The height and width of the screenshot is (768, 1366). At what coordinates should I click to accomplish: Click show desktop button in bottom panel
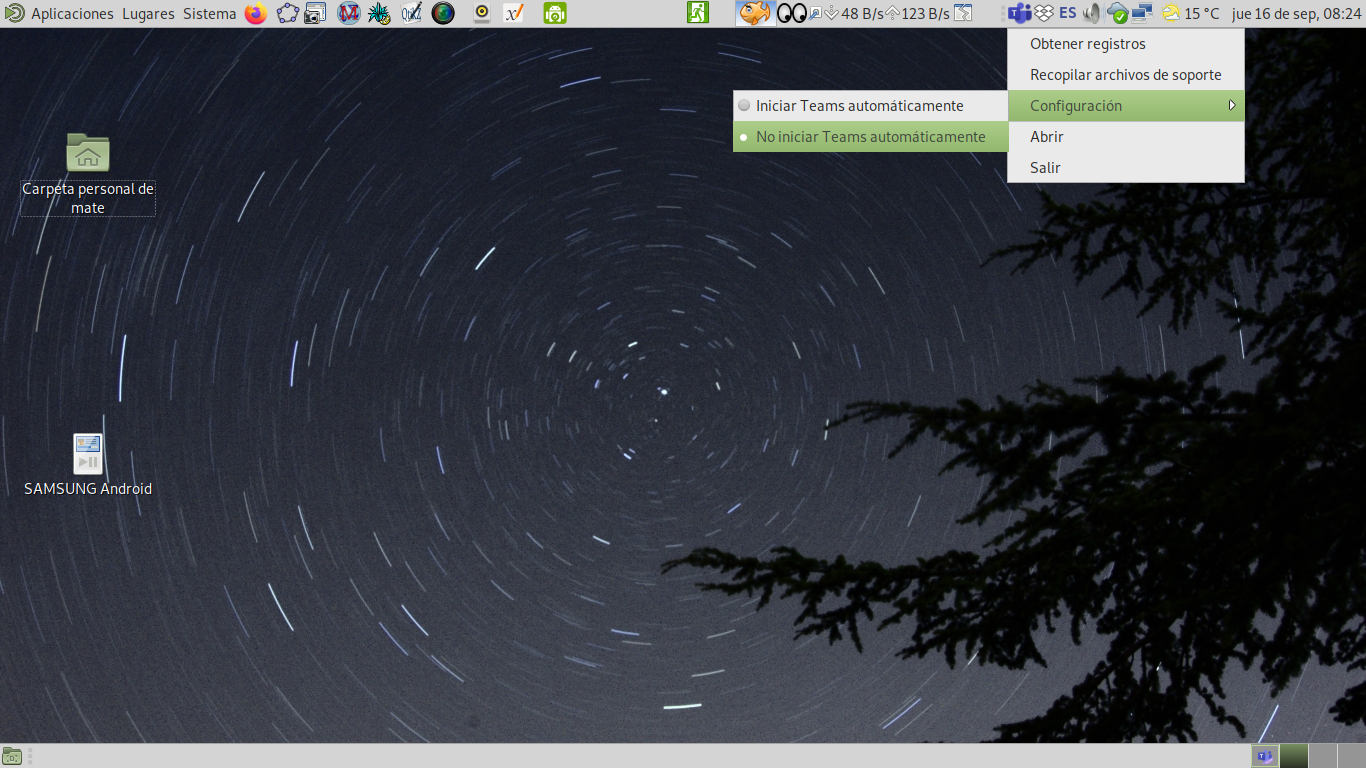pos(12,756)
